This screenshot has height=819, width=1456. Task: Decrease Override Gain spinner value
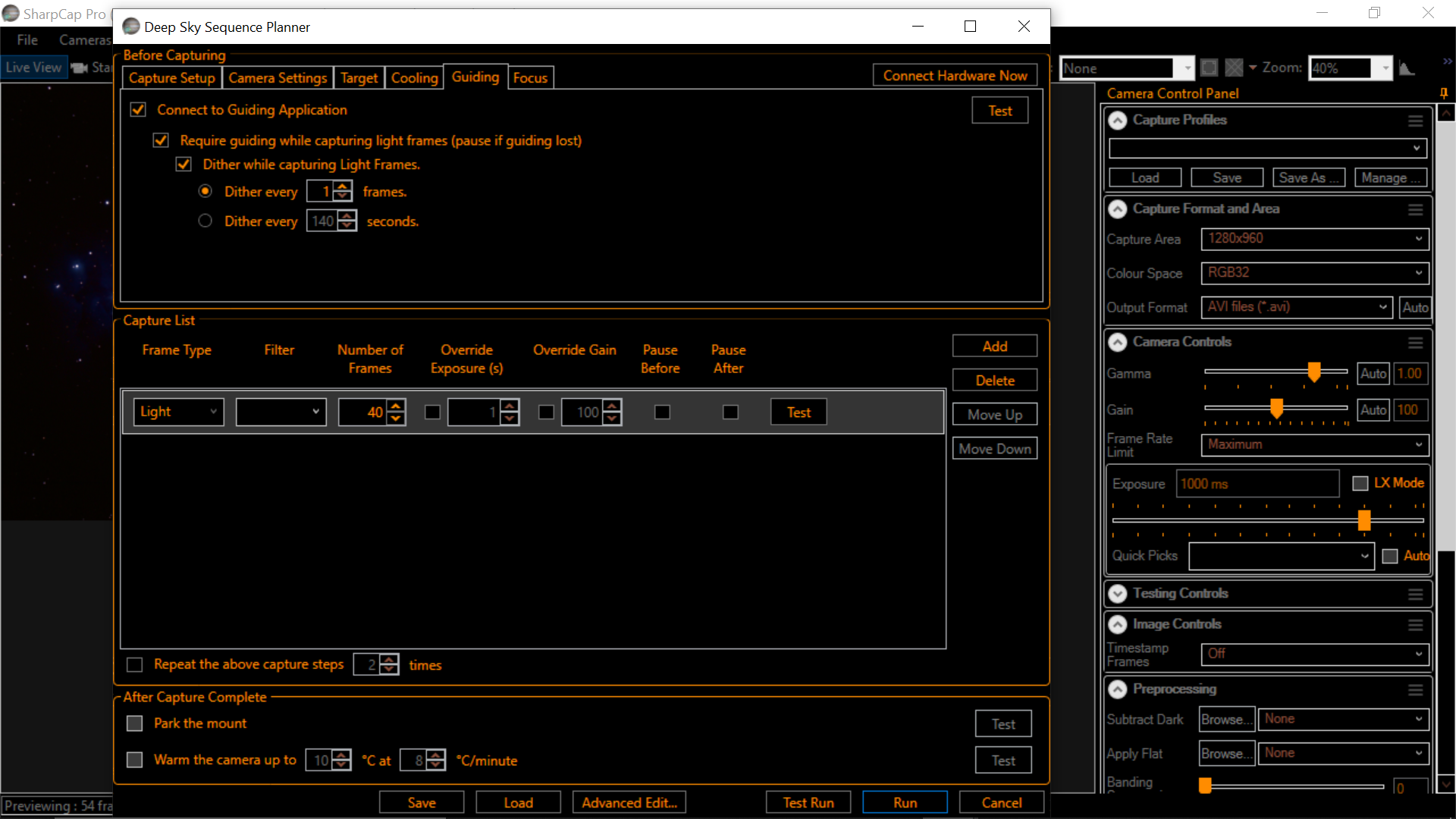612,418
